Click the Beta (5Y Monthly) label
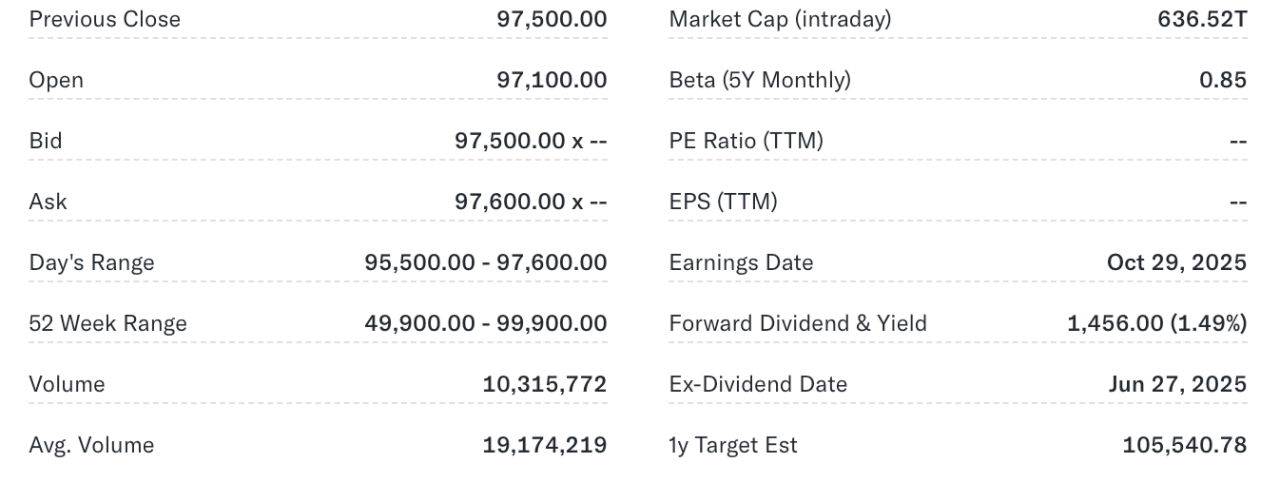 click(760, 81)
